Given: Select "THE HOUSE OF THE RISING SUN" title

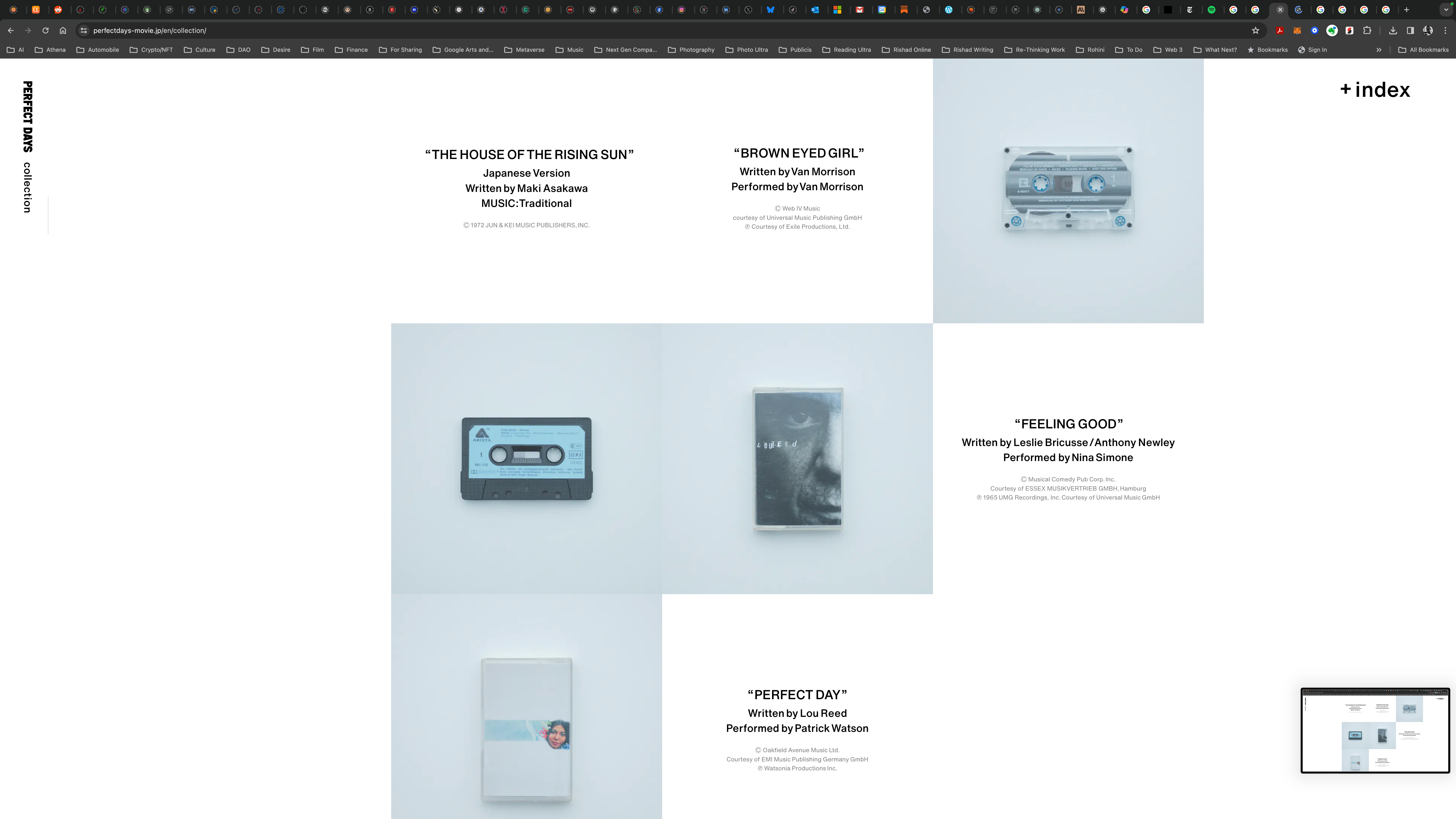Looking at the screenshot, I should pos(529,155).
